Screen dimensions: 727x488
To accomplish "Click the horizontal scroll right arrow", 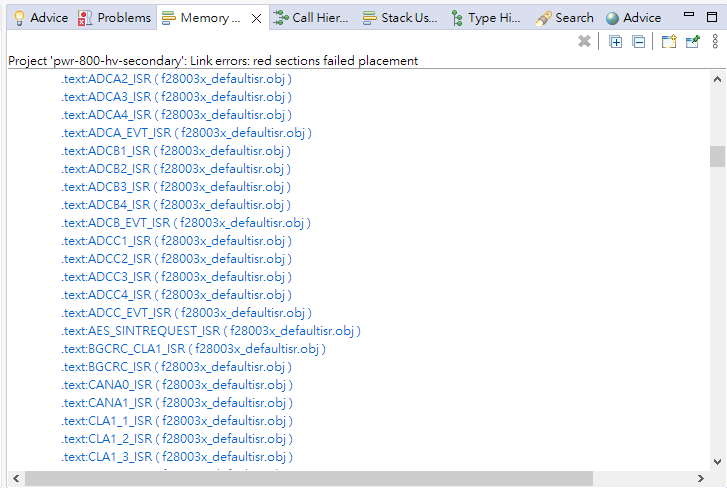I will pos(701,478).
